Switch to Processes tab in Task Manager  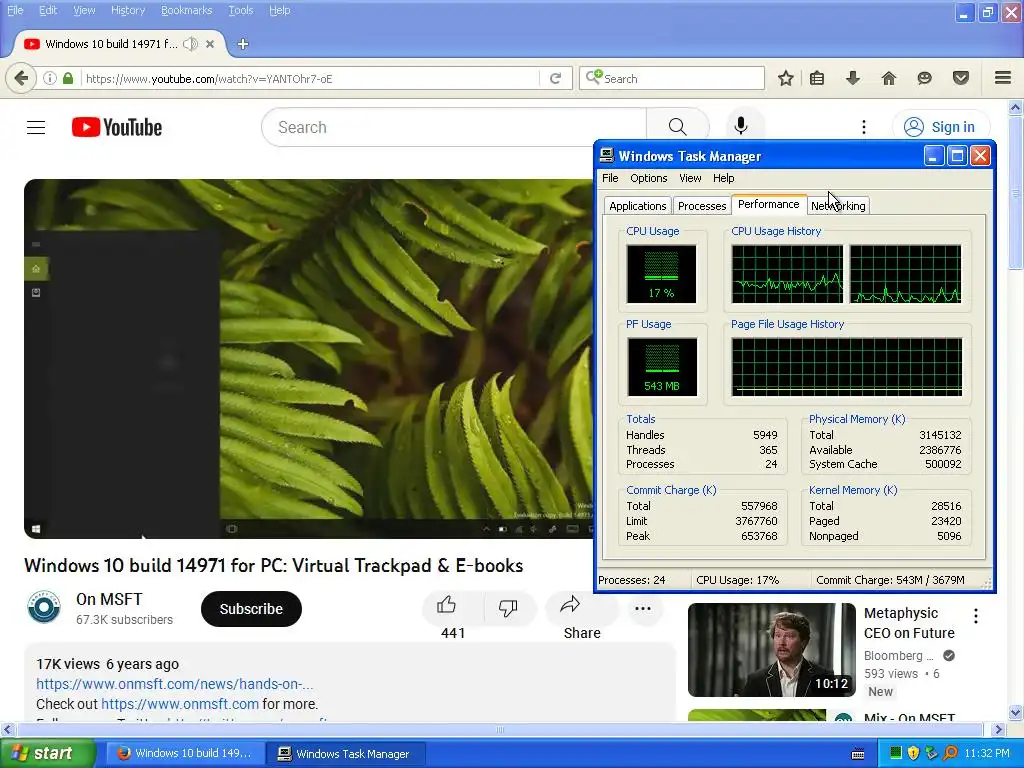(702, 206)
